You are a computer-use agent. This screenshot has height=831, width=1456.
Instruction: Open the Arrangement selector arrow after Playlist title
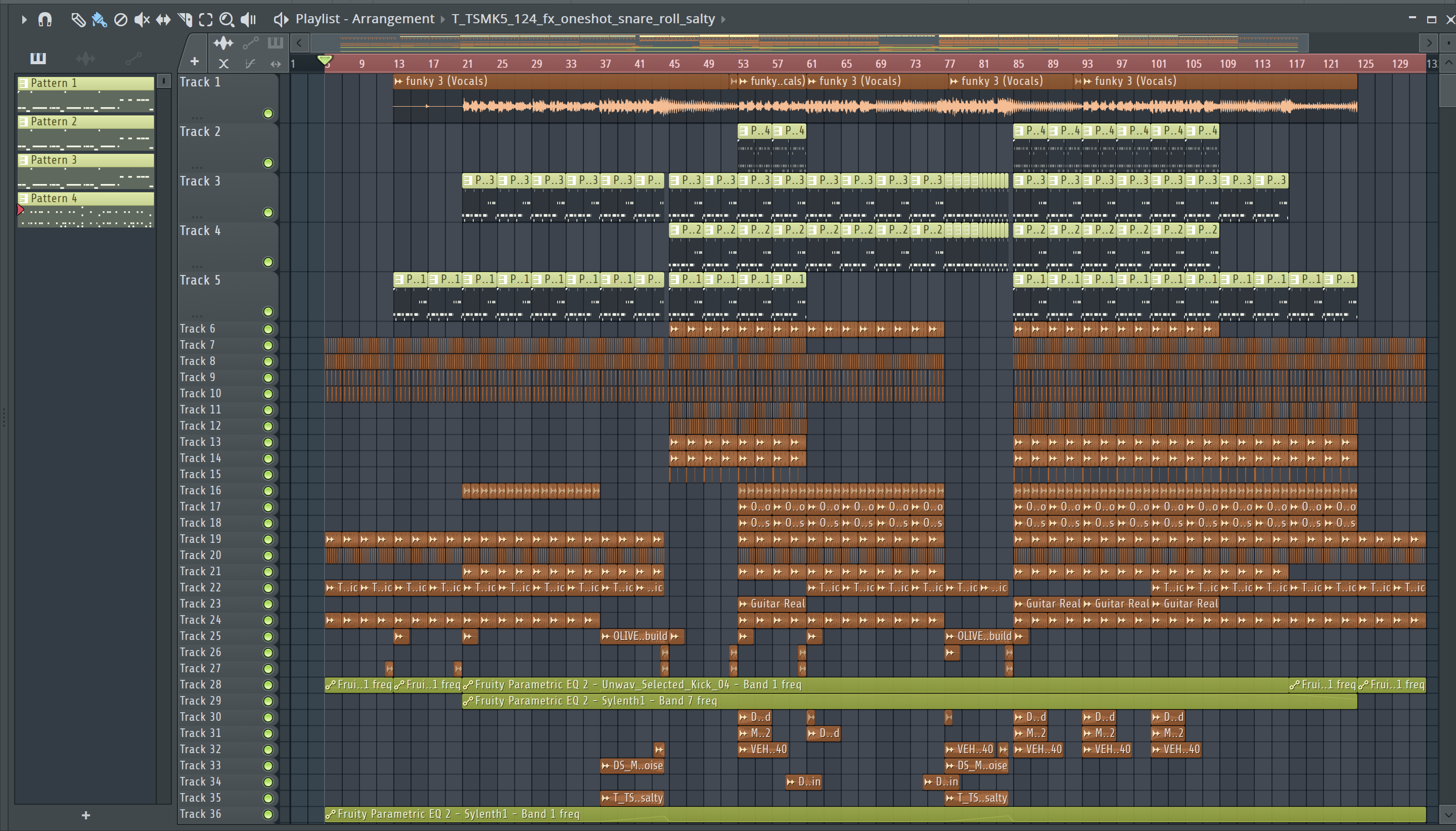[x=442, y=19]
